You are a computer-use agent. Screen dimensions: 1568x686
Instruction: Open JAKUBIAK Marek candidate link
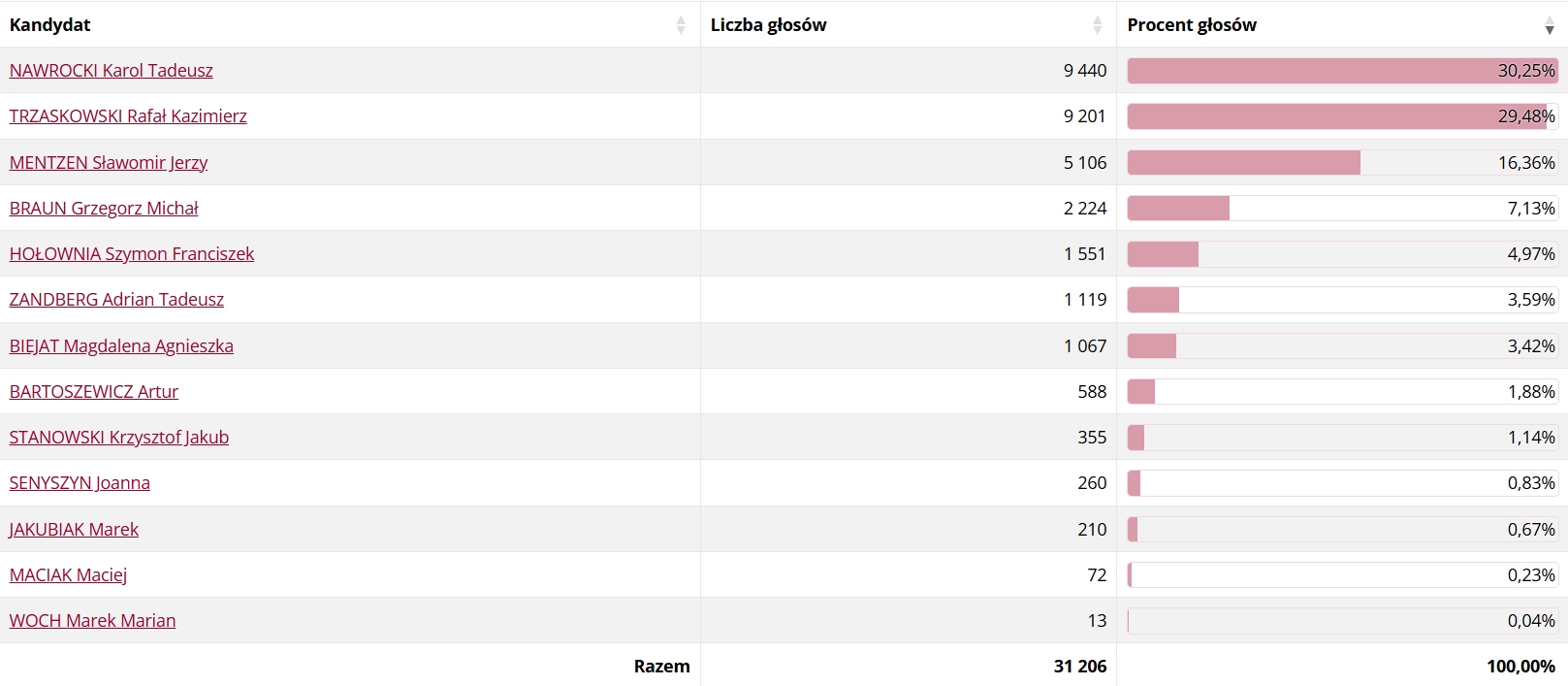(x=74, y=530)
